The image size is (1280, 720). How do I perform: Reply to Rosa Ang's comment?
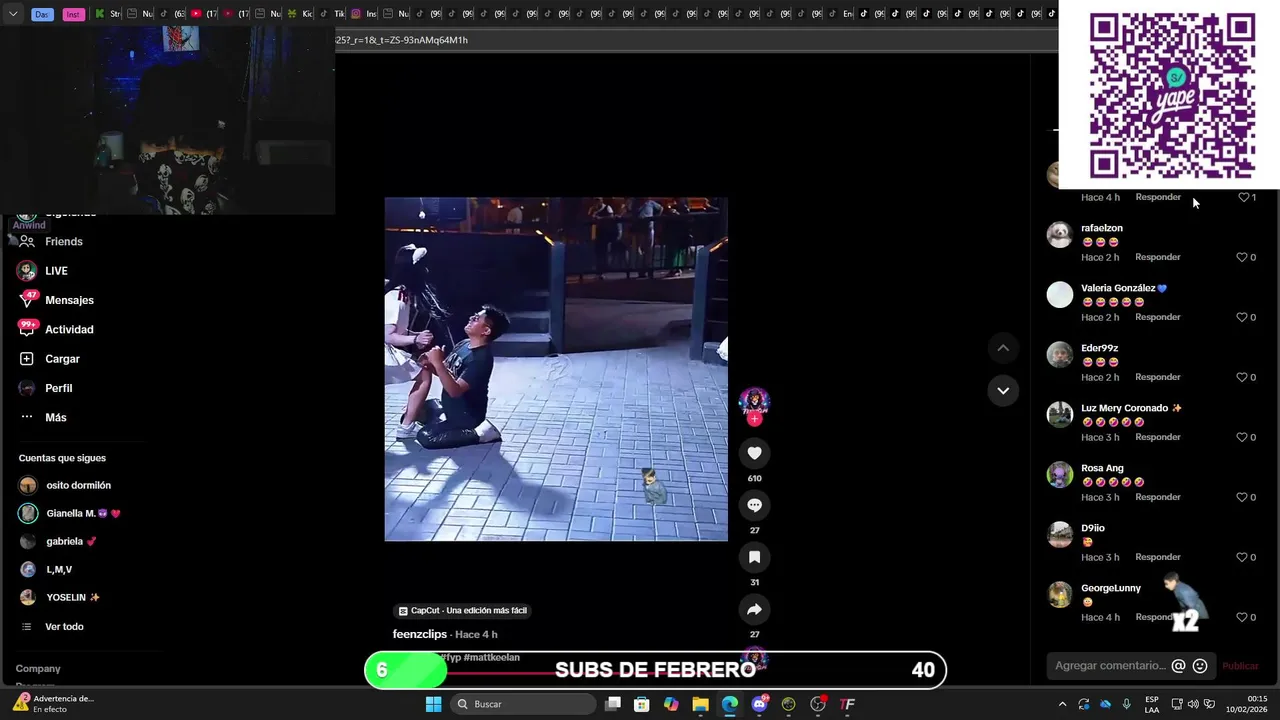(x=1158, y=497)
